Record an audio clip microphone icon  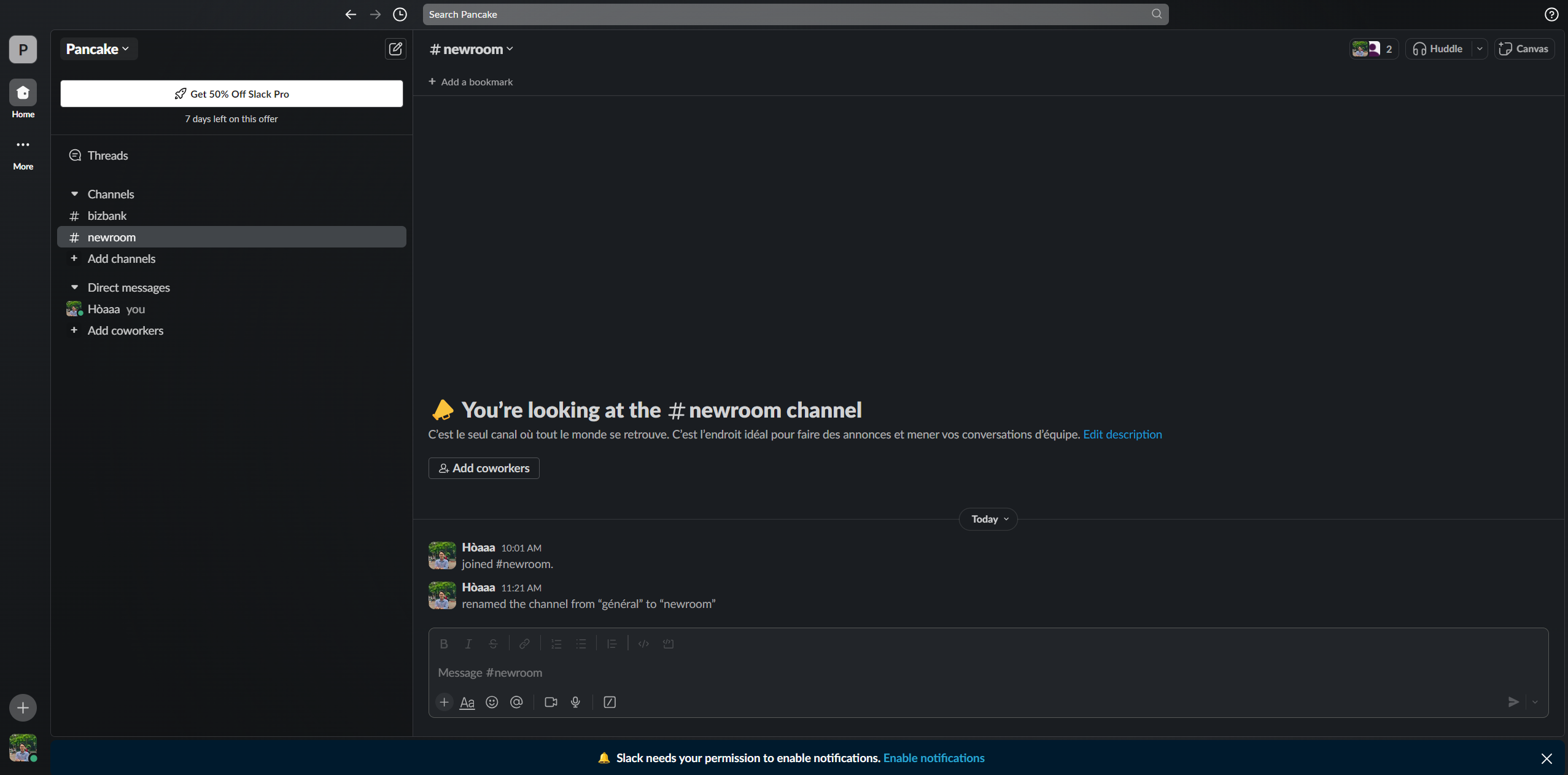click(575, 702)
